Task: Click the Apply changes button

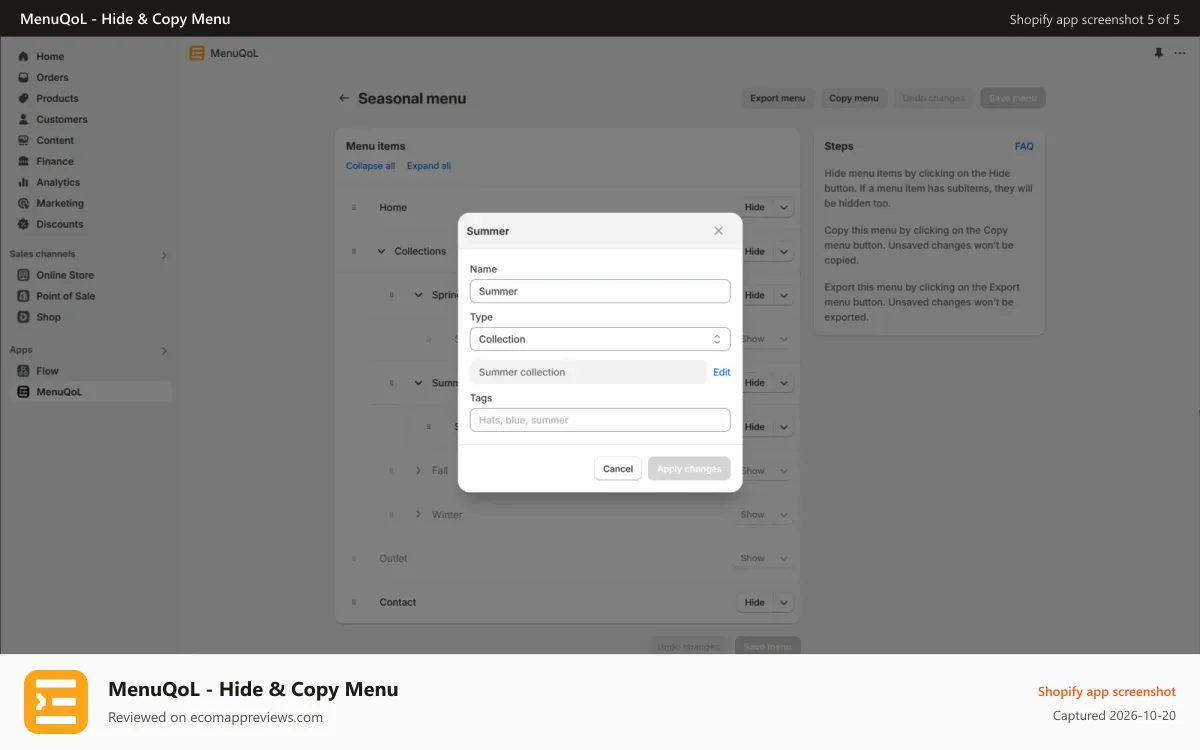Action: 689,468
